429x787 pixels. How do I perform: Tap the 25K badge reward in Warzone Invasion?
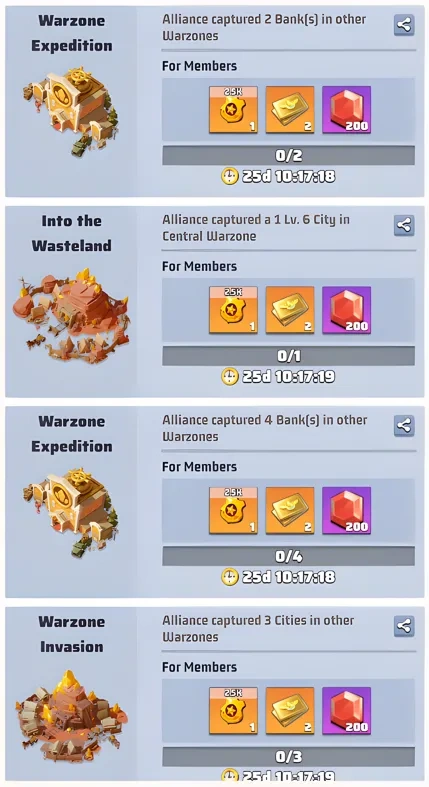pos(233,711)
